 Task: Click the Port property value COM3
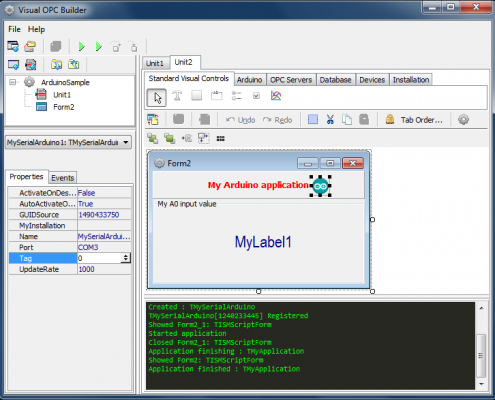click(104, 247)
